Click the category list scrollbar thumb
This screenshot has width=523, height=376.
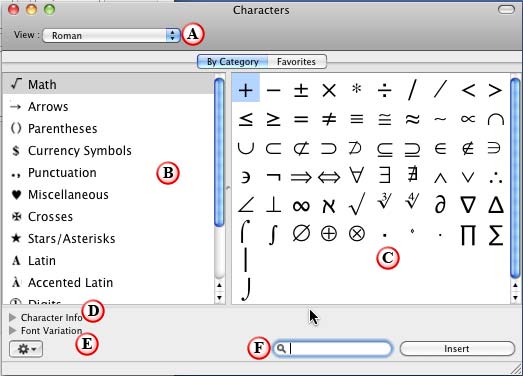[219, 152]
